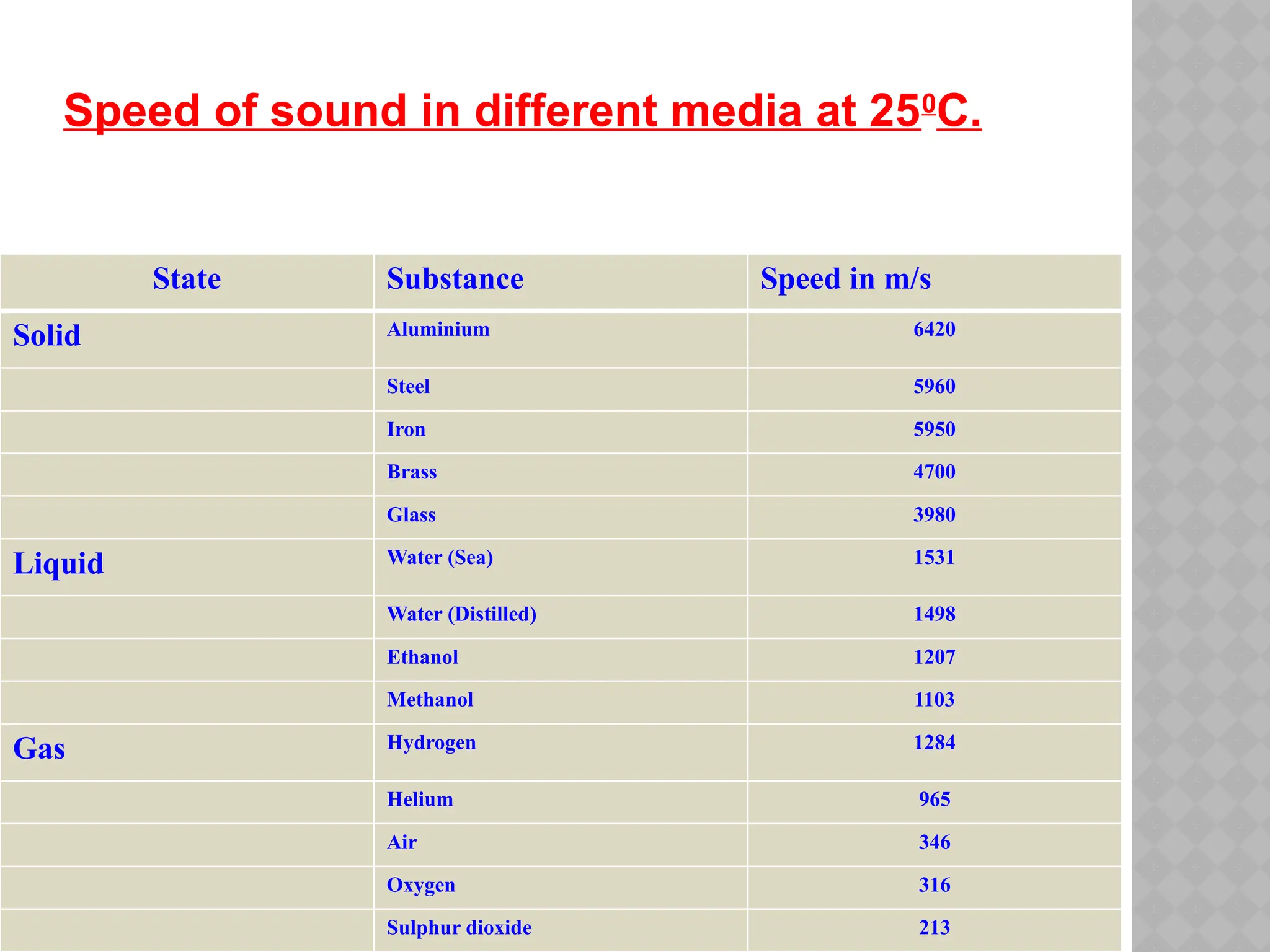
Task: Click the 'Water (Distilled)' cell
Action: (561, 617)
